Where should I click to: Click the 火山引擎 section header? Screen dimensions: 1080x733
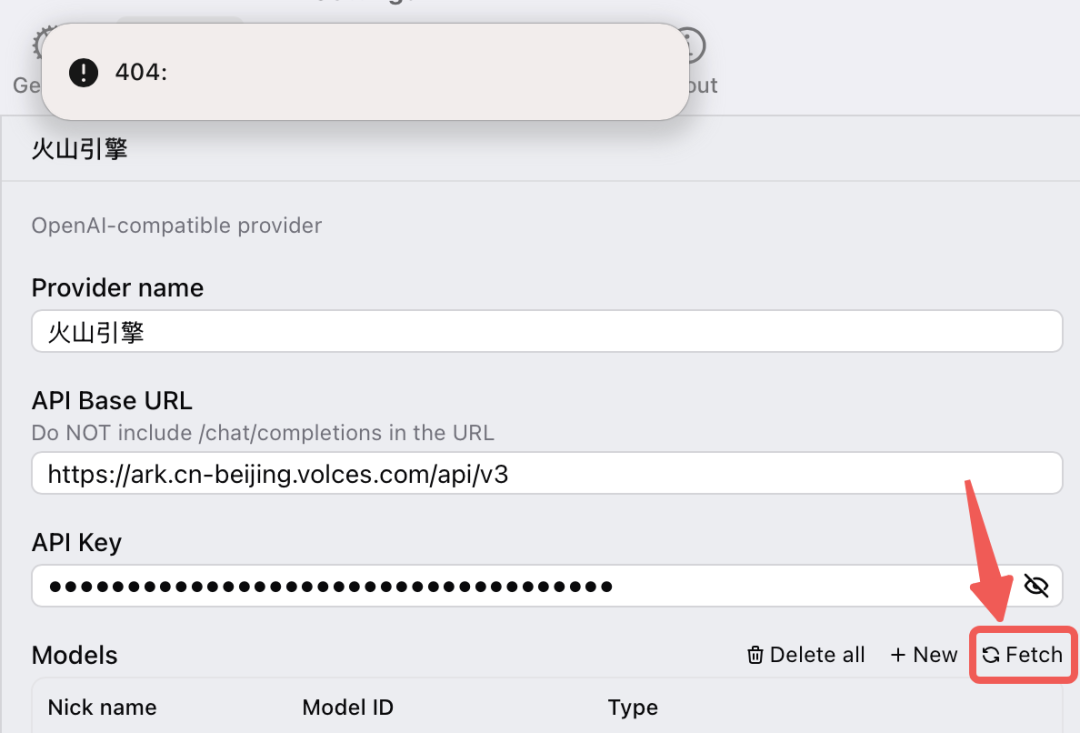(80, 151)
